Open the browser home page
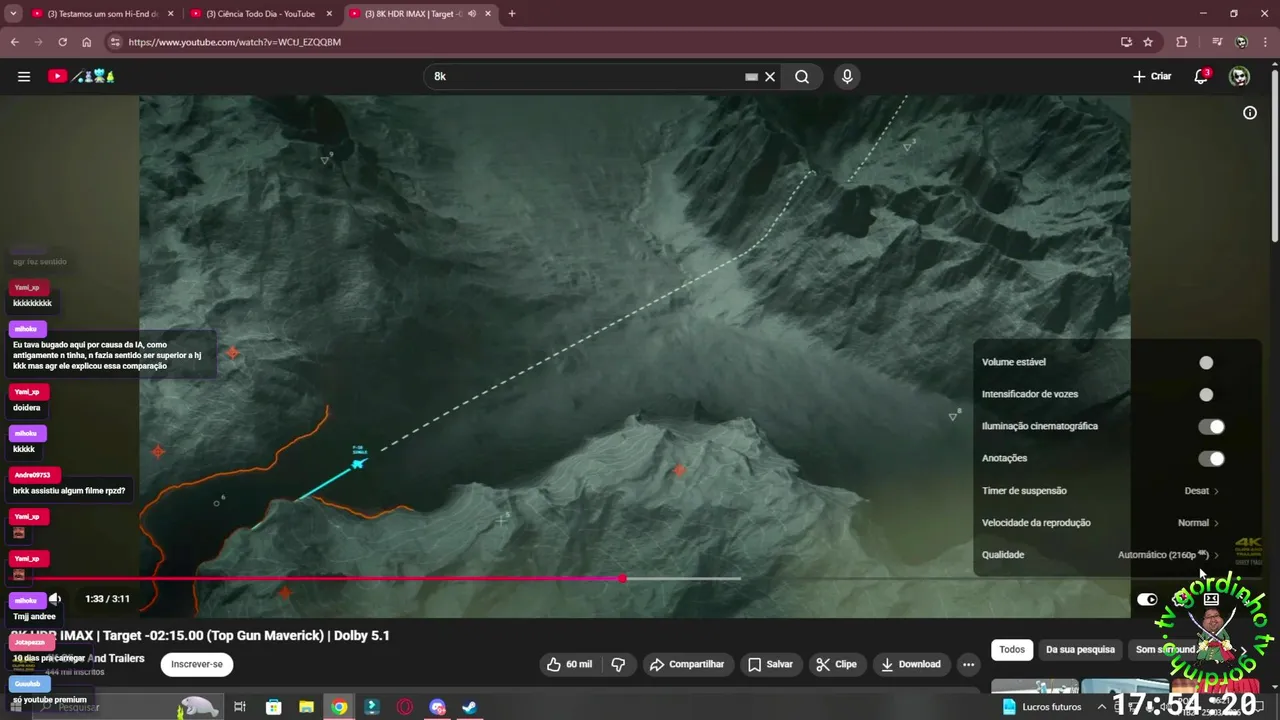Image resolution: width=1280 pixels, height=720 pixels. point(87,42)
